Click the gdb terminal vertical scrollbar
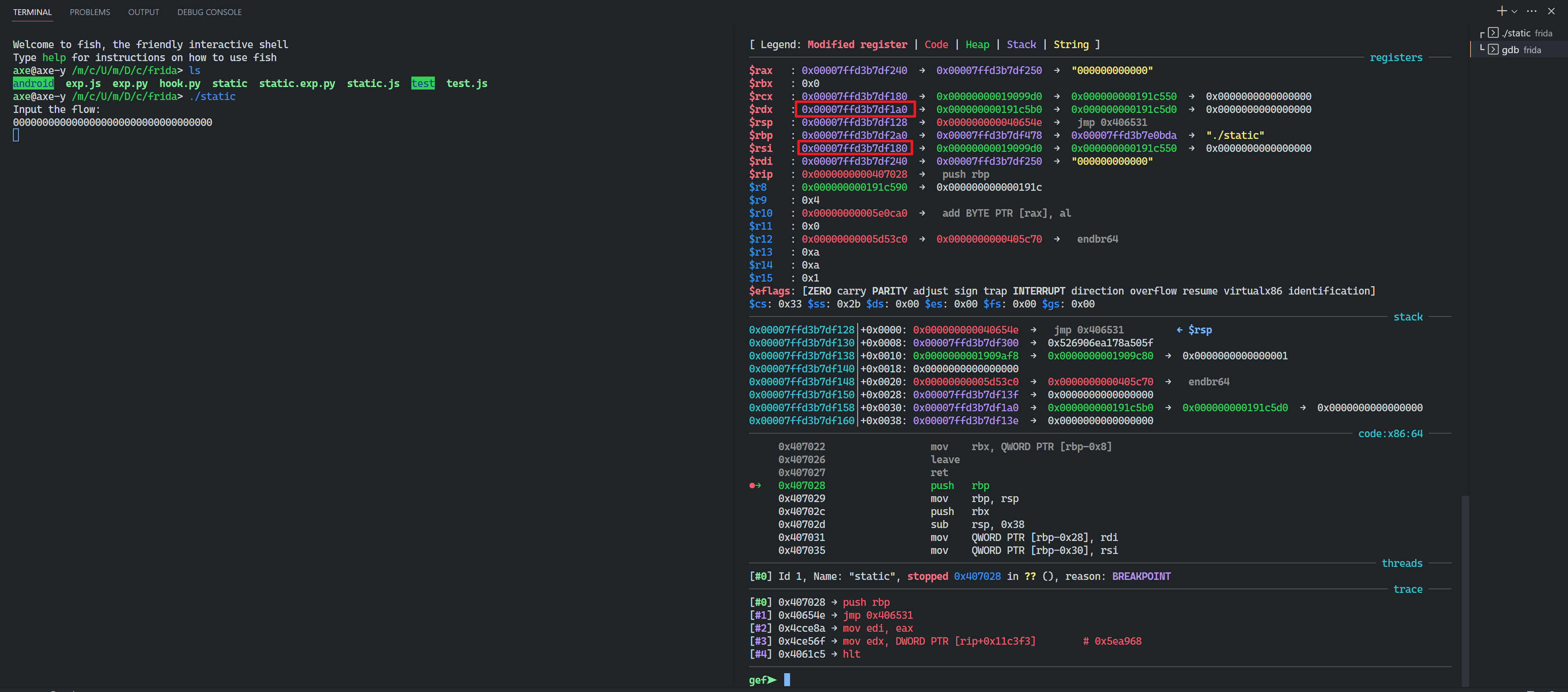Image resolution: width=1568 pixels, height=692 pixels. (1465, 590)
